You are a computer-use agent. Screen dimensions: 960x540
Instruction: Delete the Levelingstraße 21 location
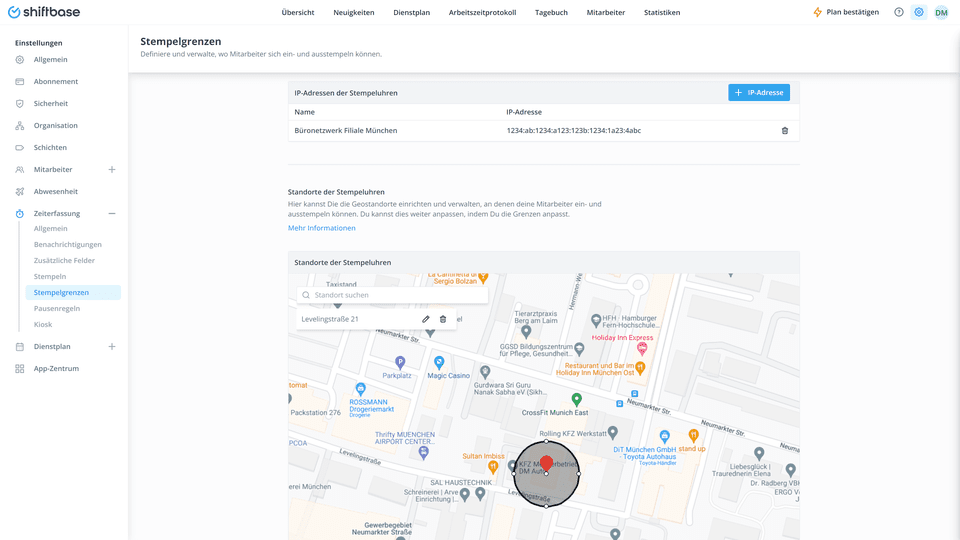(443, 319)
